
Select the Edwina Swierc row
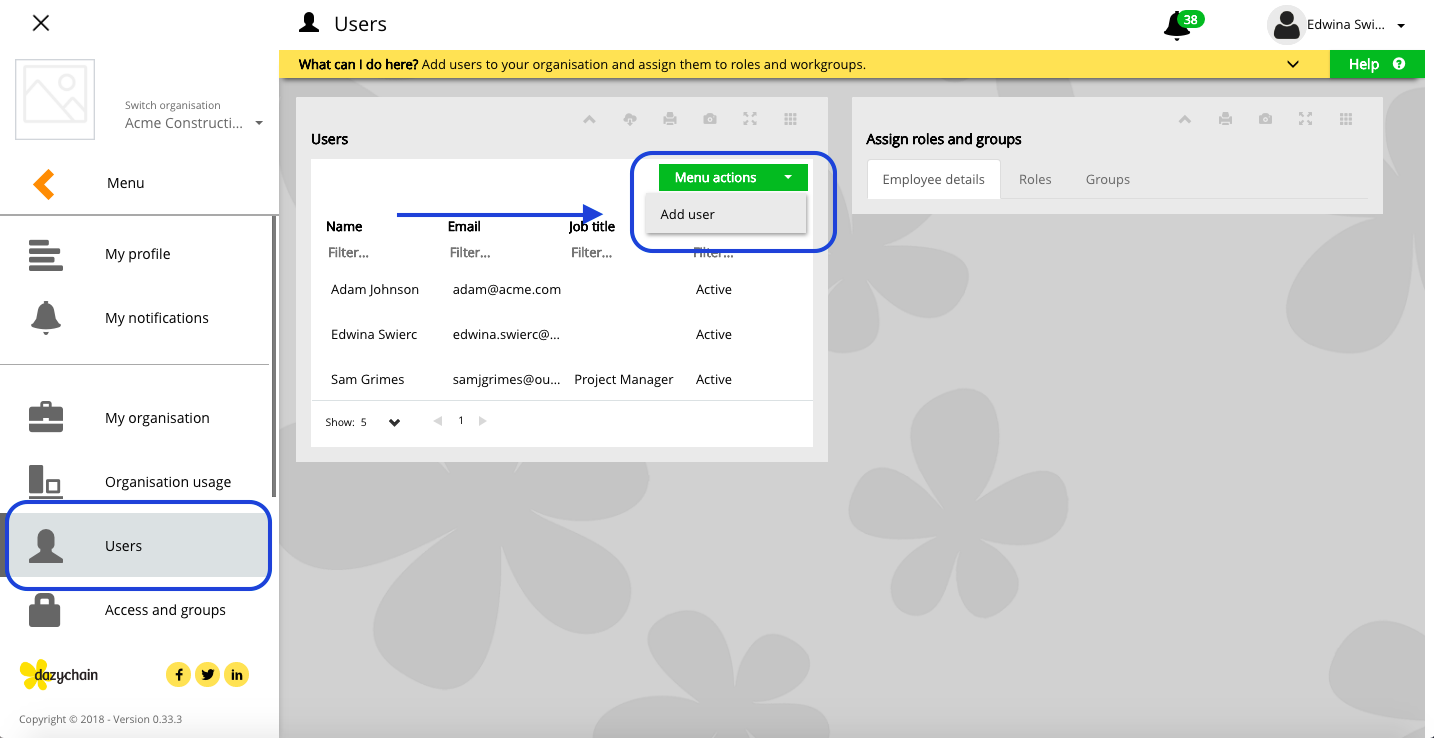562,334
